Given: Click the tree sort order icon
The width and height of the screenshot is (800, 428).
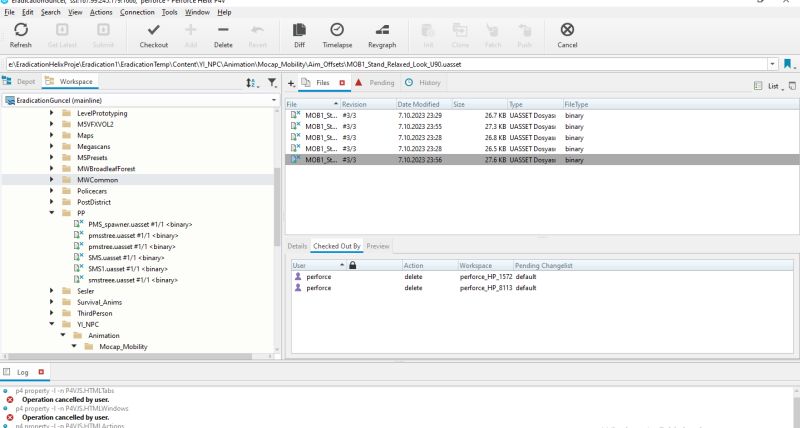Looking at the screenshot, I should 251,83.
